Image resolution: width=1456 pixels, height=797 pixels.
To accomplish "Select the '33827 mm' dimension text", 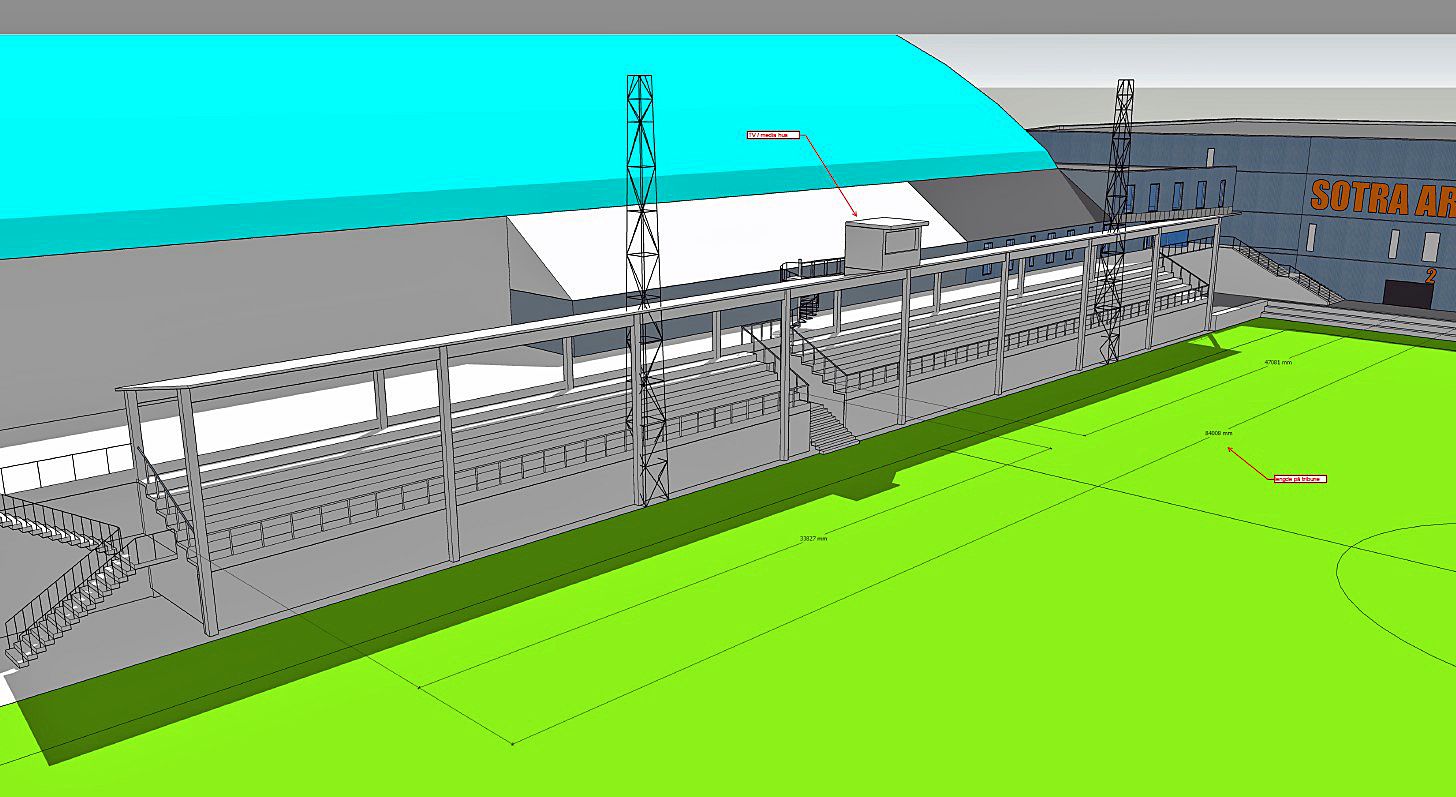I will click(812, 539).
